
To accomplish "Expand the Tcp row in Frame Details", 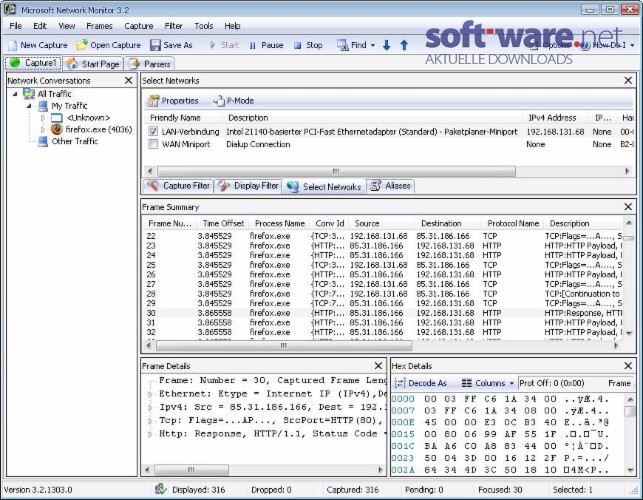I will click(150, 421).
